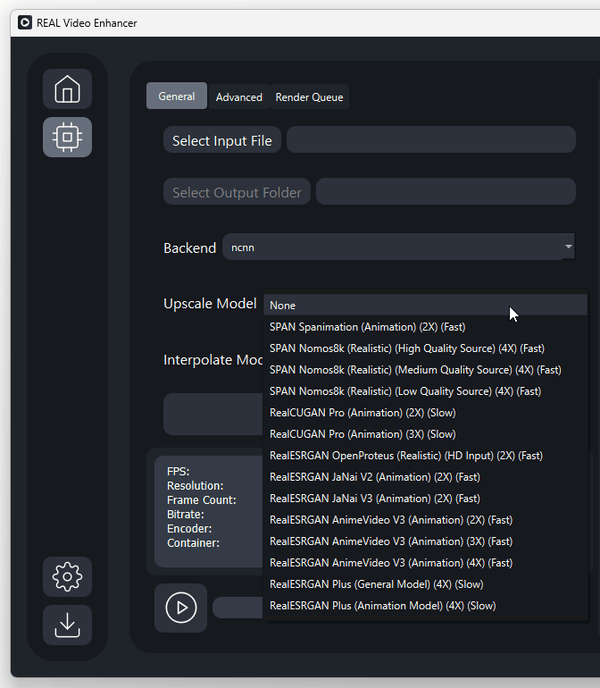Viewport: 600px width, 688px height.
Task: Switch to the Advanced tab
Action: (x=239, y=97)
